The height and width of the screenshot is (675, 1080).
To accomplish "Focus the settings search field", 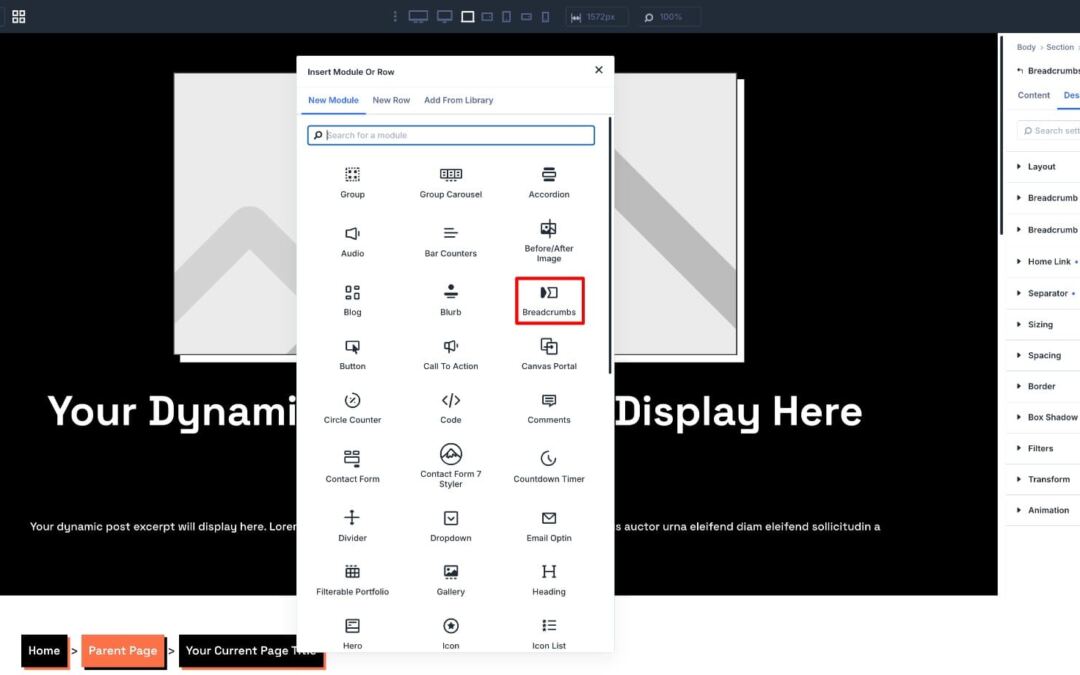I will click(x=1050, y=130).
